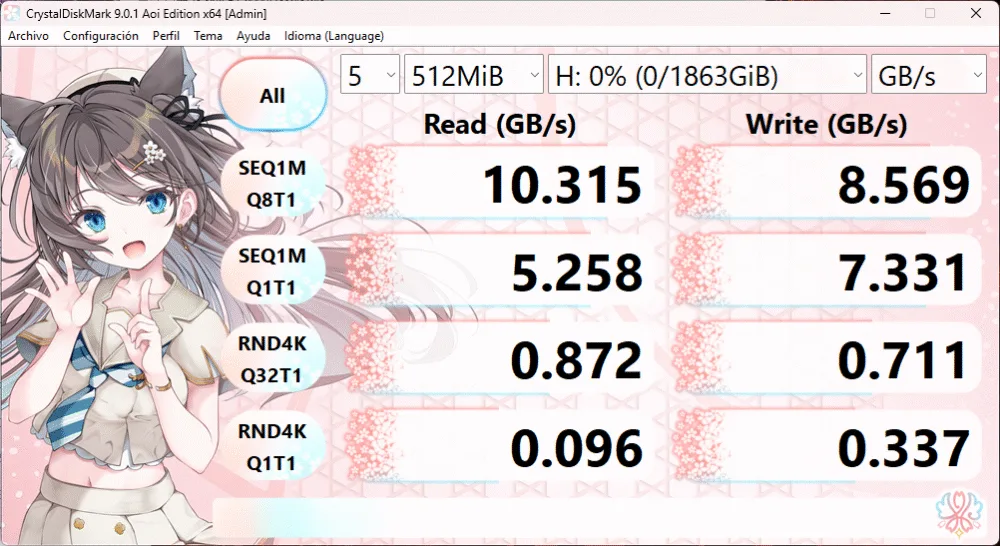Click the cherry blossom logo icon
1000x546 pixels.
959,513
